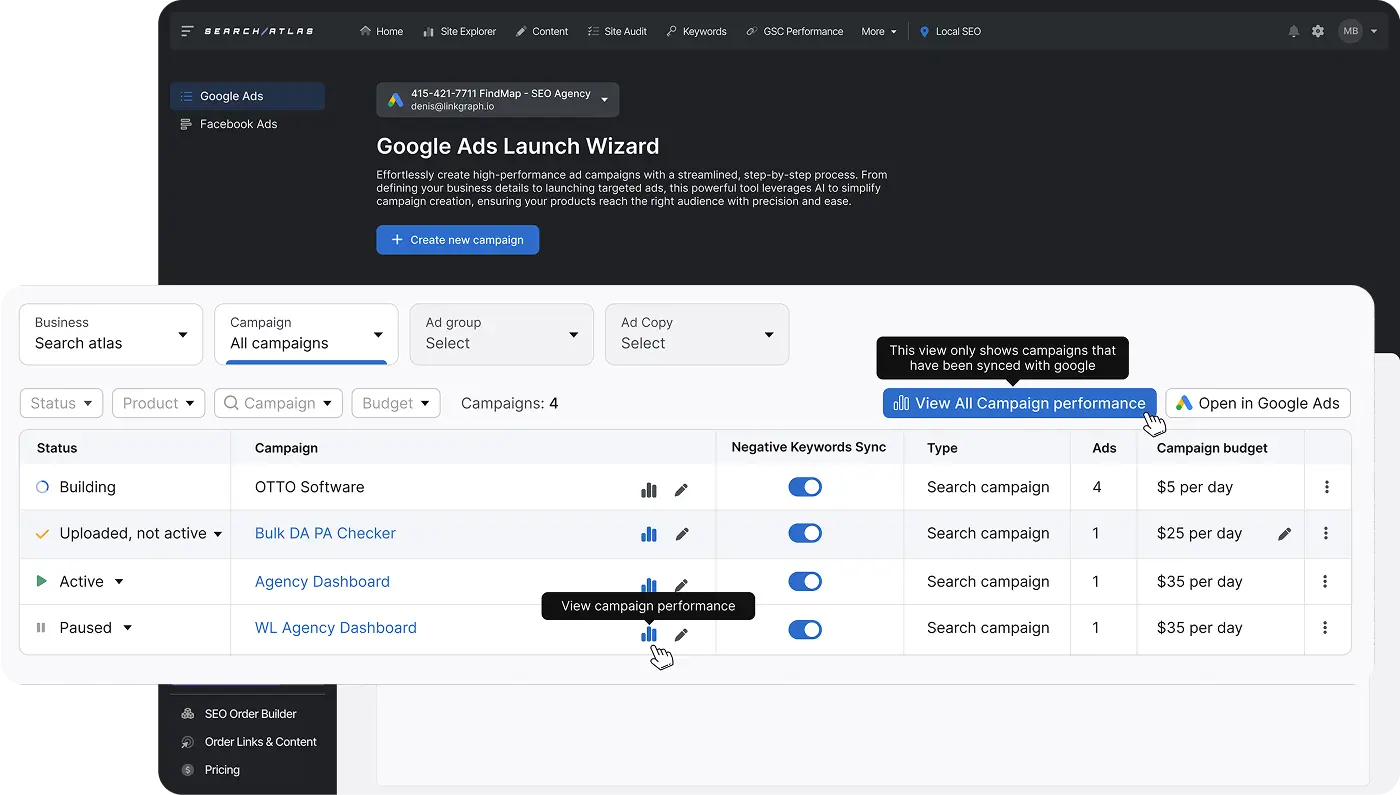The height and width of the screenshot is (795, 1400).
Task: Click the Campaign budget column header
Action: point(1212,448)
